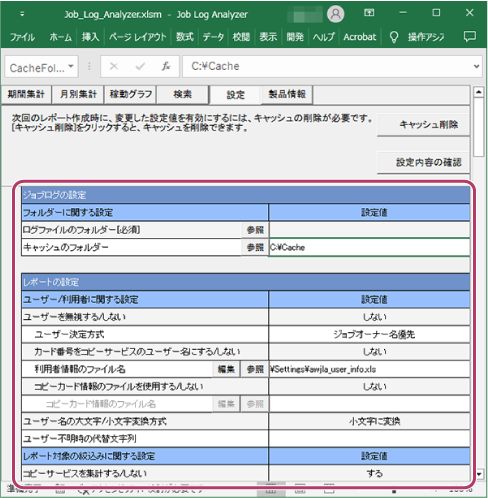Click 編集 for 利用者情報のファイル名
The width and height of the screenshot is (488, 498).
(226, 369)
